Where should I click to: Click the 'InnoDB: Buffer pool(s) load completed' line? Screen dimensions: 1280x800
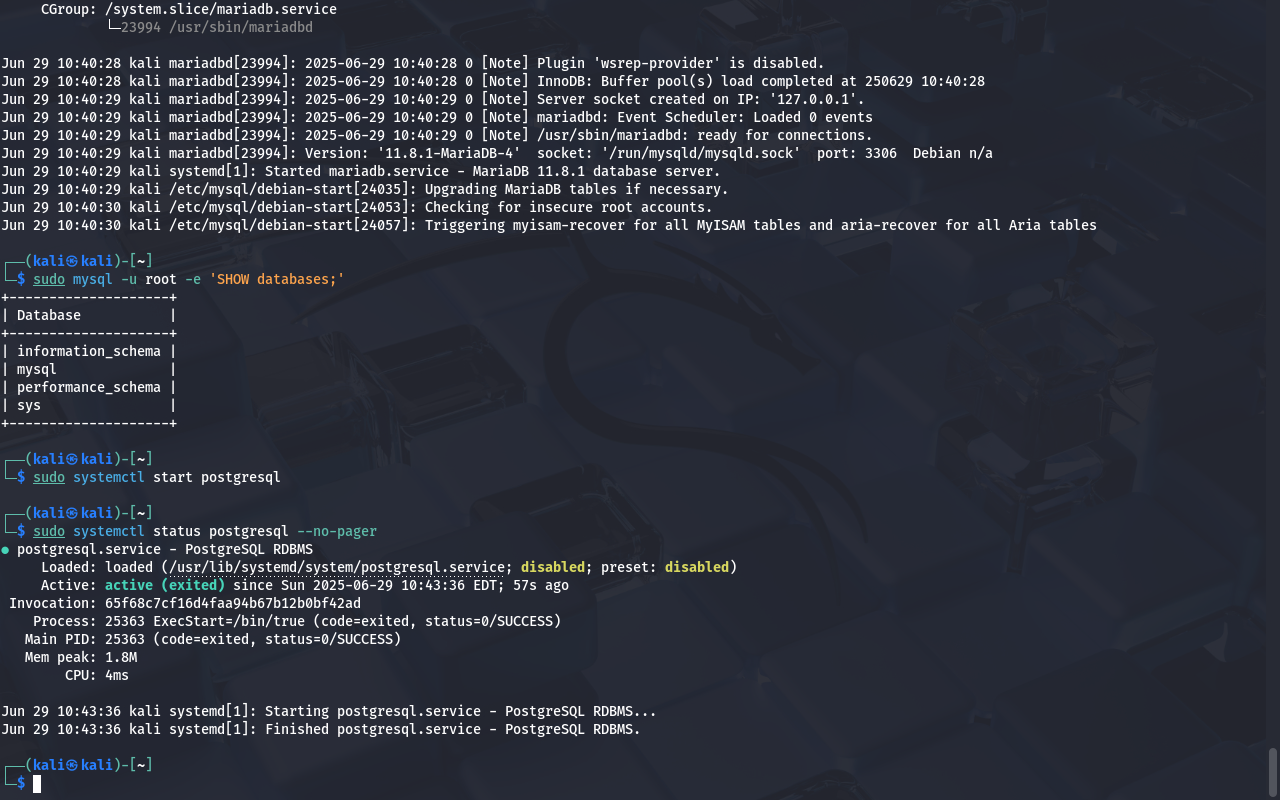(493, 81)
